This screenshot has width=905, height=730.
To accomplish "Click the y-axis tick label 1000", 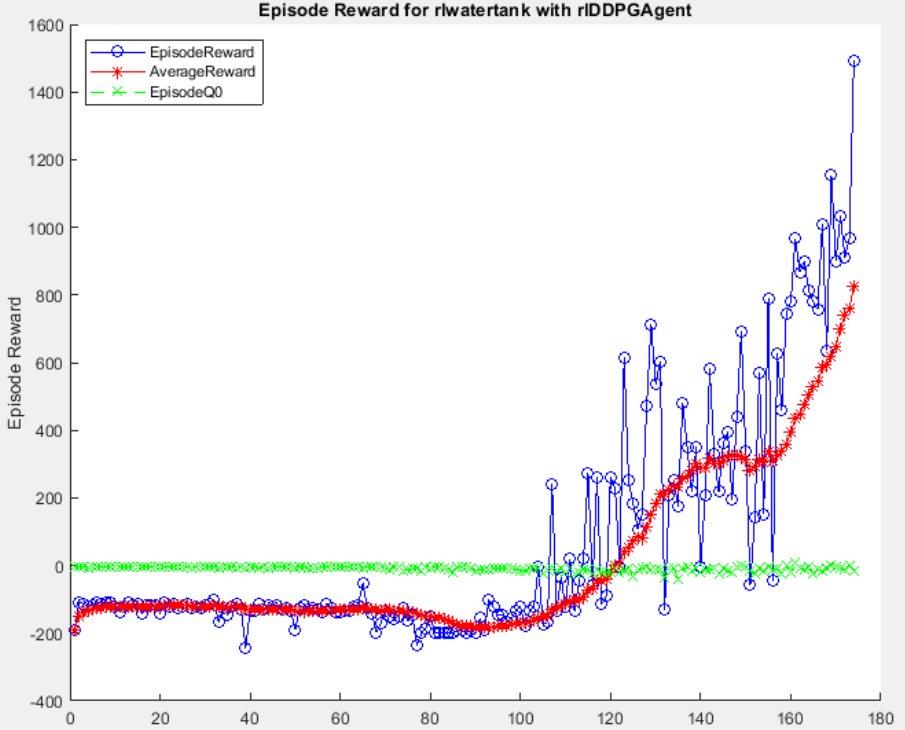I will coord(46,228).
